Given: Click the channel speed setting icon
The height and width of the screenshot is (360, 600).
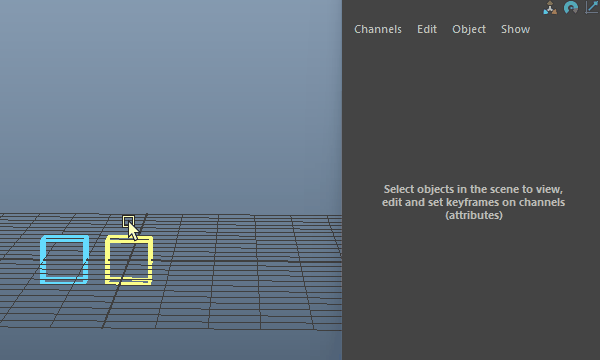Looking at the screenshot, I should [571, 8].
